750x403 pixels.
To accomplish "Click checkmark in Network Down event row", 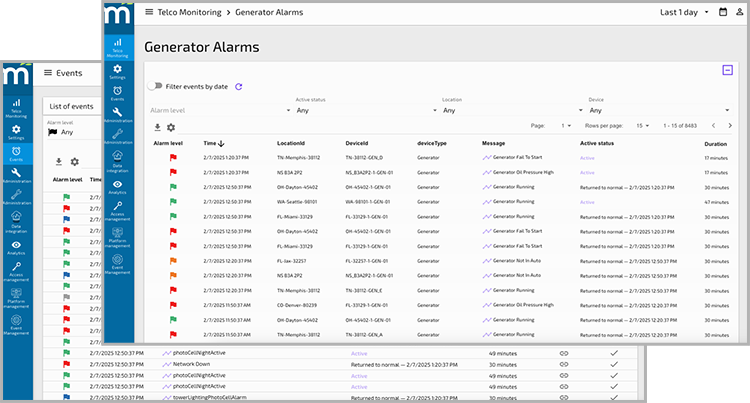I will coord(614,364).
